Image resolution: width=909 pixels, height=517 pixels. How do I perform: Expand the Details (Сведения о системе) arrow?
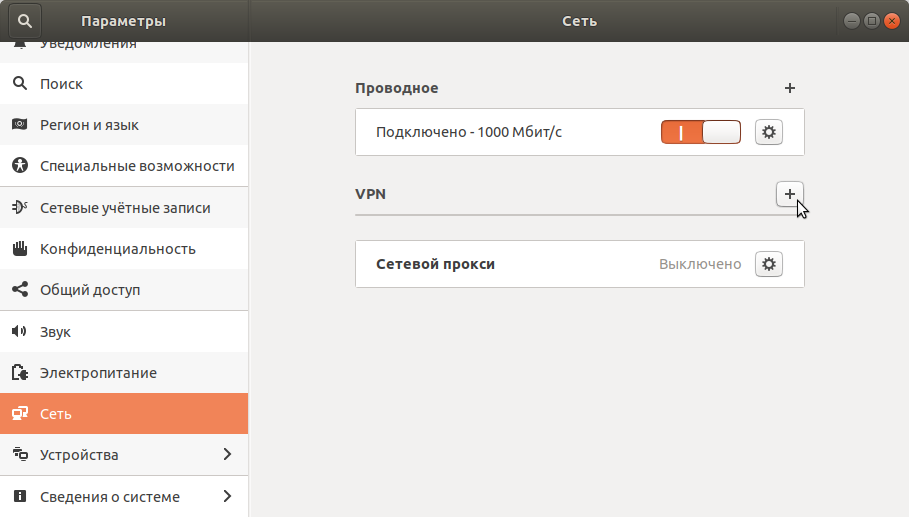(x=227, y=496)
